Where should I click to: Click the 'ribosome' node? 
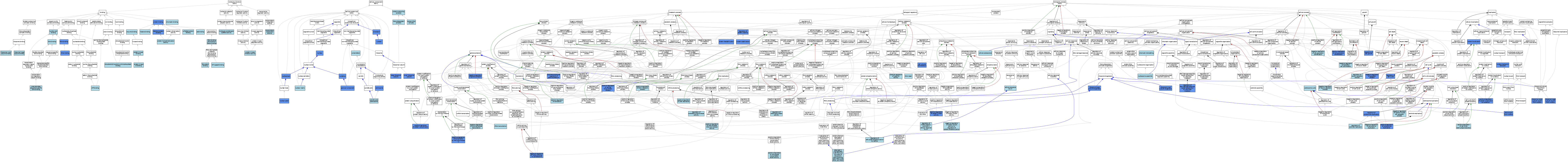tap(379, 53)
